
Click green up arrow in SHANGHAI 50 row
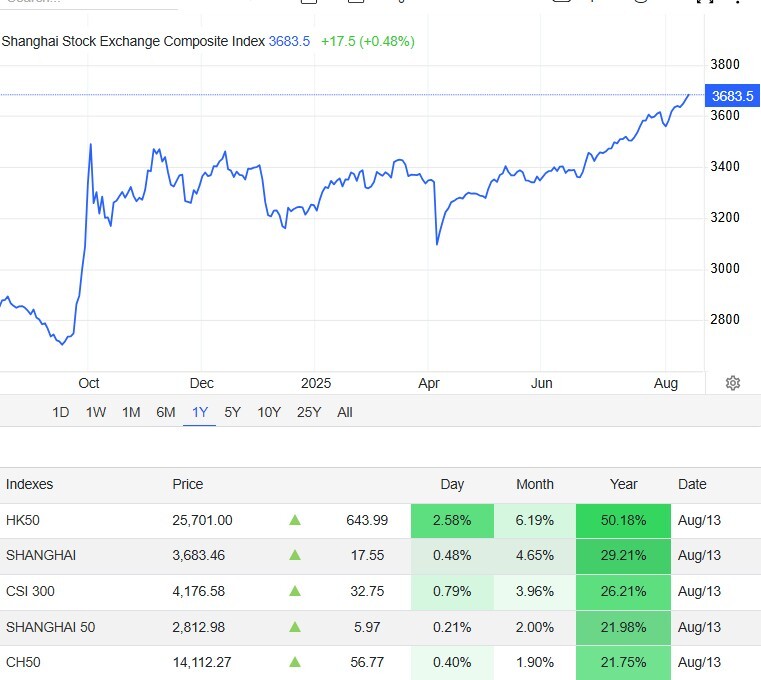coord(295,627)
